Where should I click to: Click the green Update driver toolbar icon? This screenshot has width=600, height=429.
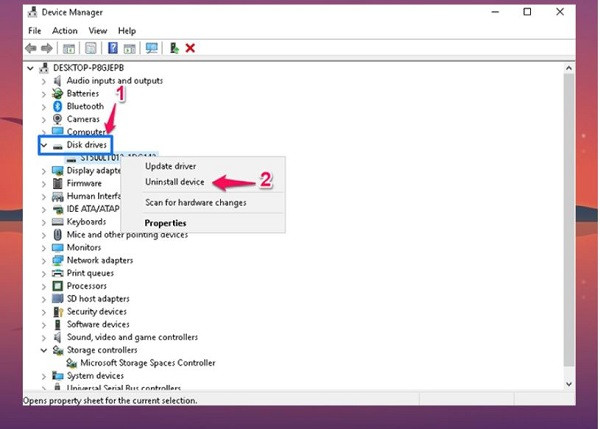tap(174, 48)
